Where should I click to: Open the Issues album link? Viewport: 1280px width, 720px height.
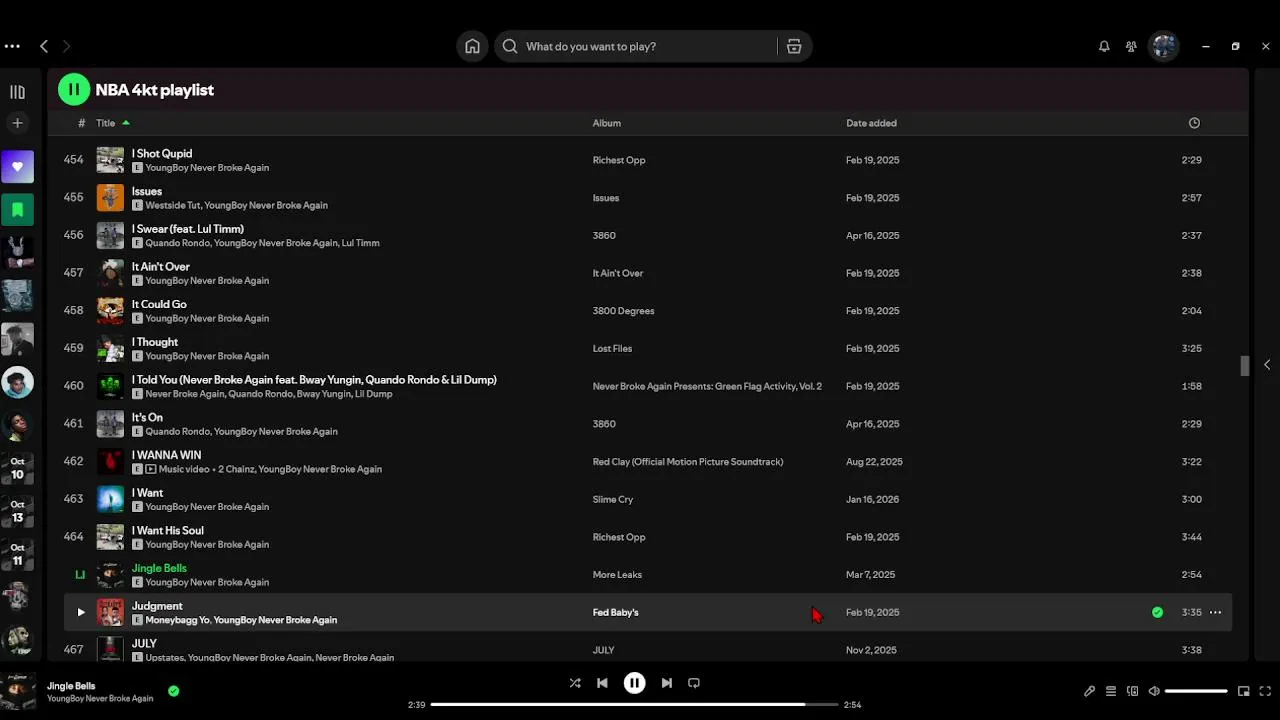(x=606, y=198)
